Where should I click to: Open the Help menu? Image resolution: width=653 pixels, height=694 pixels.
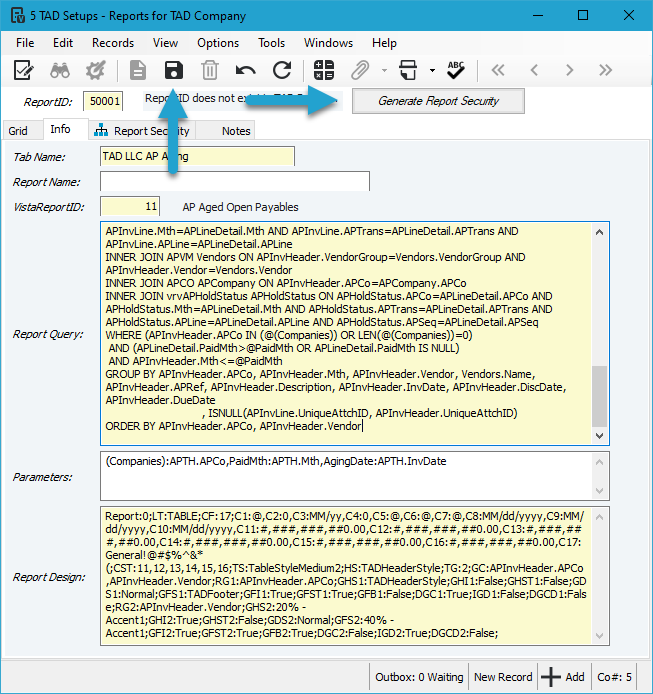[384, 43]
